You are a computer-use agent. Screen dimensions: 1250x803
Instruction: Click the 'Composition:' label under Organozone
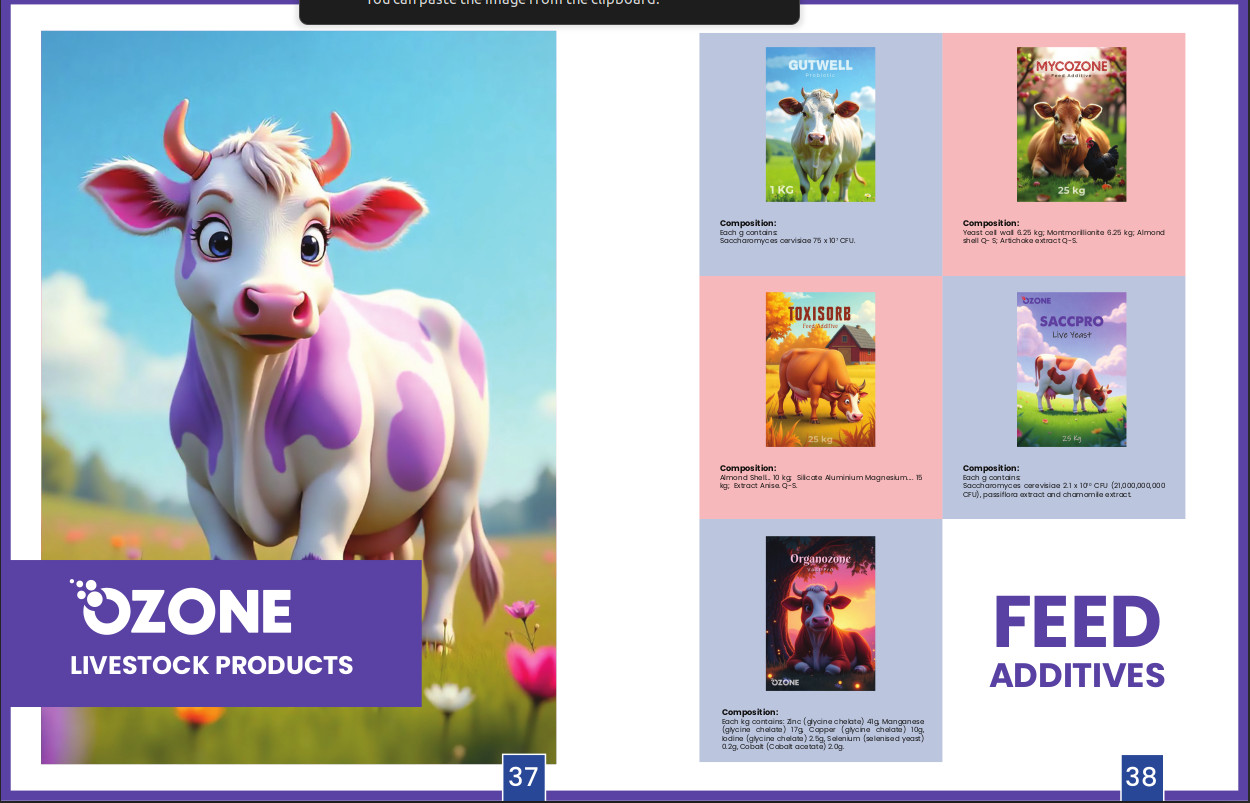pyautogui.click(x=750, y=712)
